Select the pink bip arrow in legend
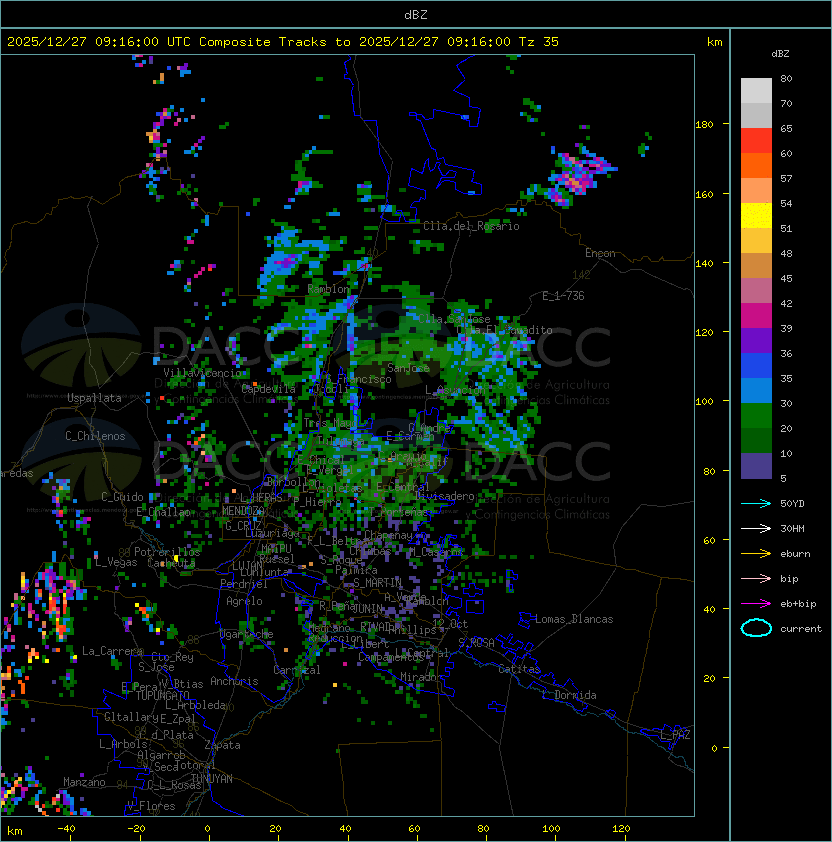832x842 pixels. coord(756,579)
